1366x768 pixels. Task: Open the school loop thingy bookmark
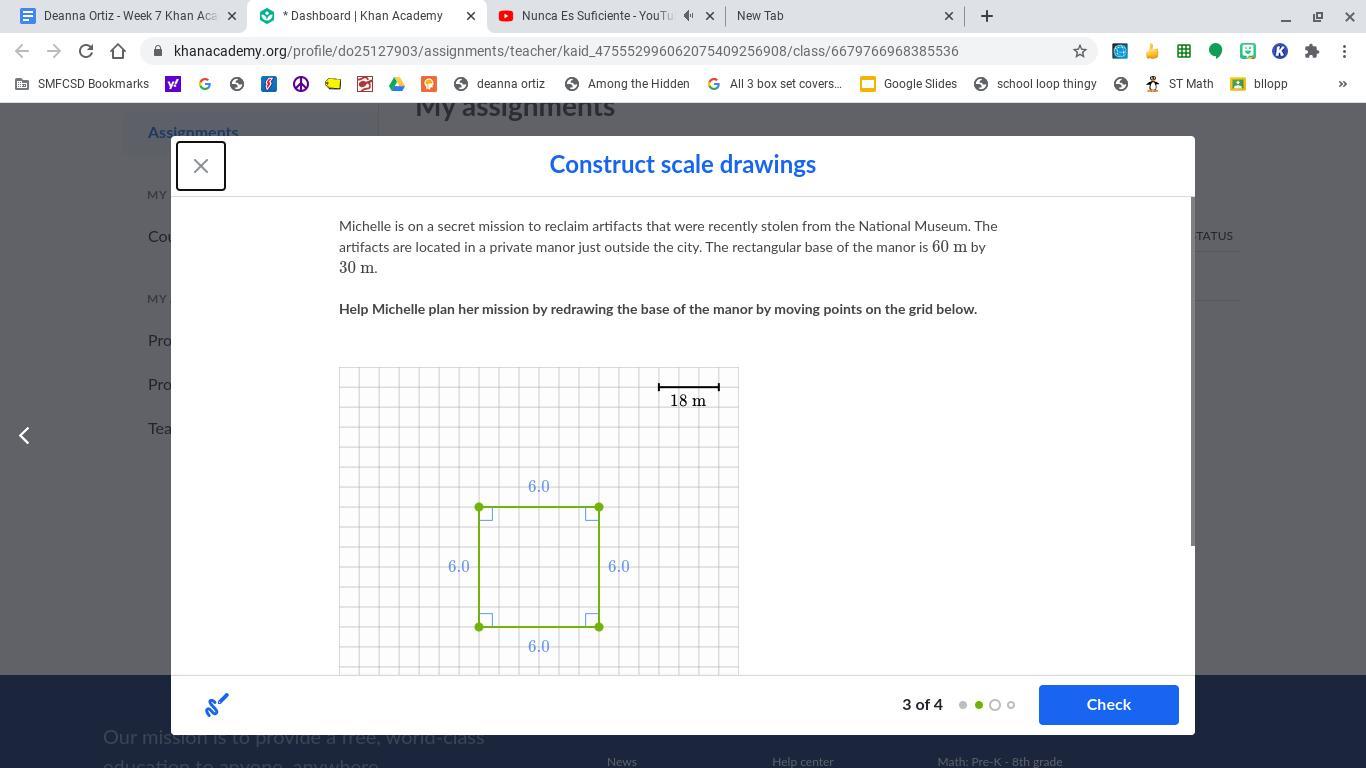(x=1035, y=84)
